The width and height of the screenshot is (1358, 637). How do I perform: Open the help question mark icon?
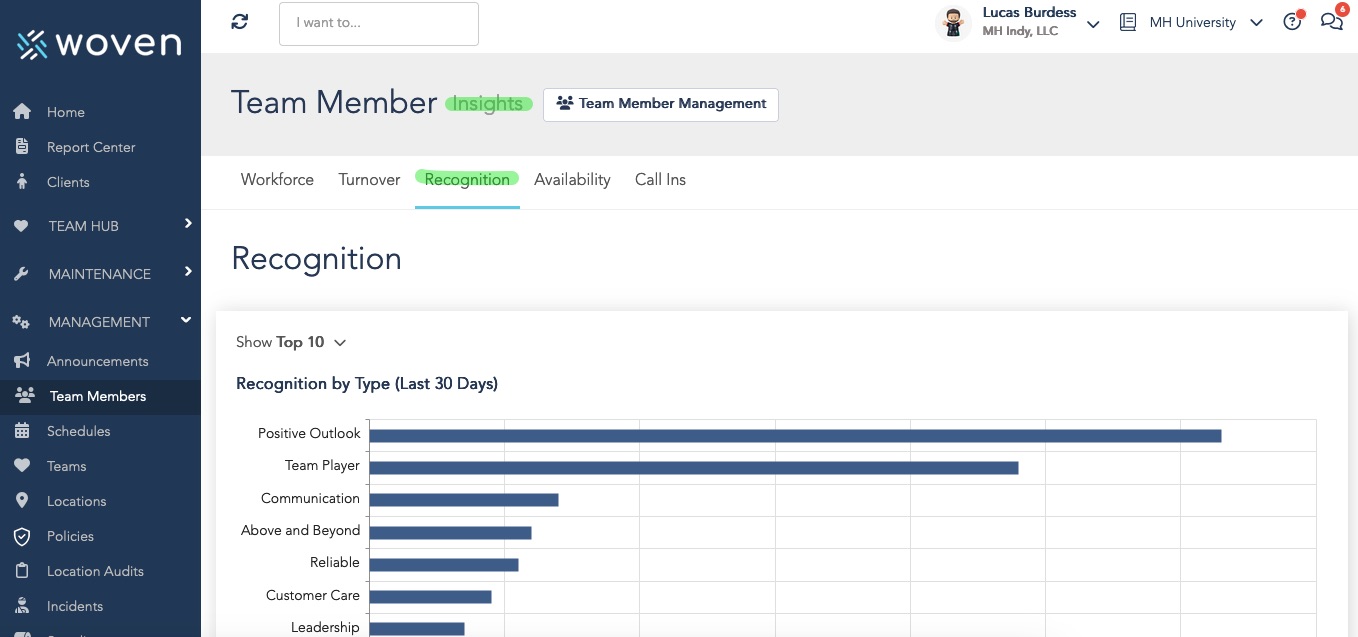point(1292,22)
